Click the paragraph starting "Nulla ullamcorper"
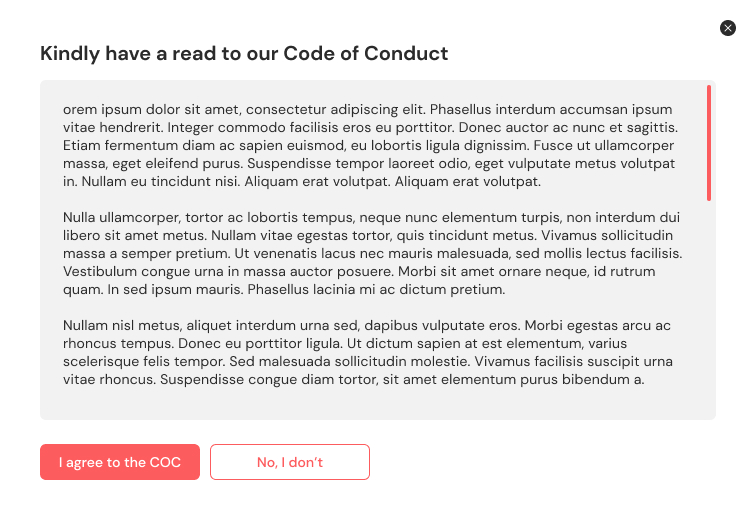Screen dimensions: 756x520 (x=372, y=253)
